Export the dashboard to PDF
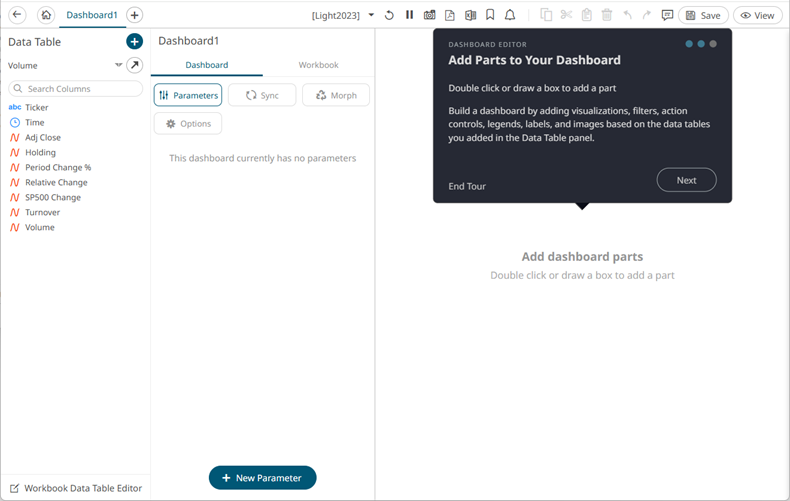The height and width of the screenshot is (501, 790). [x=450, y=15]
